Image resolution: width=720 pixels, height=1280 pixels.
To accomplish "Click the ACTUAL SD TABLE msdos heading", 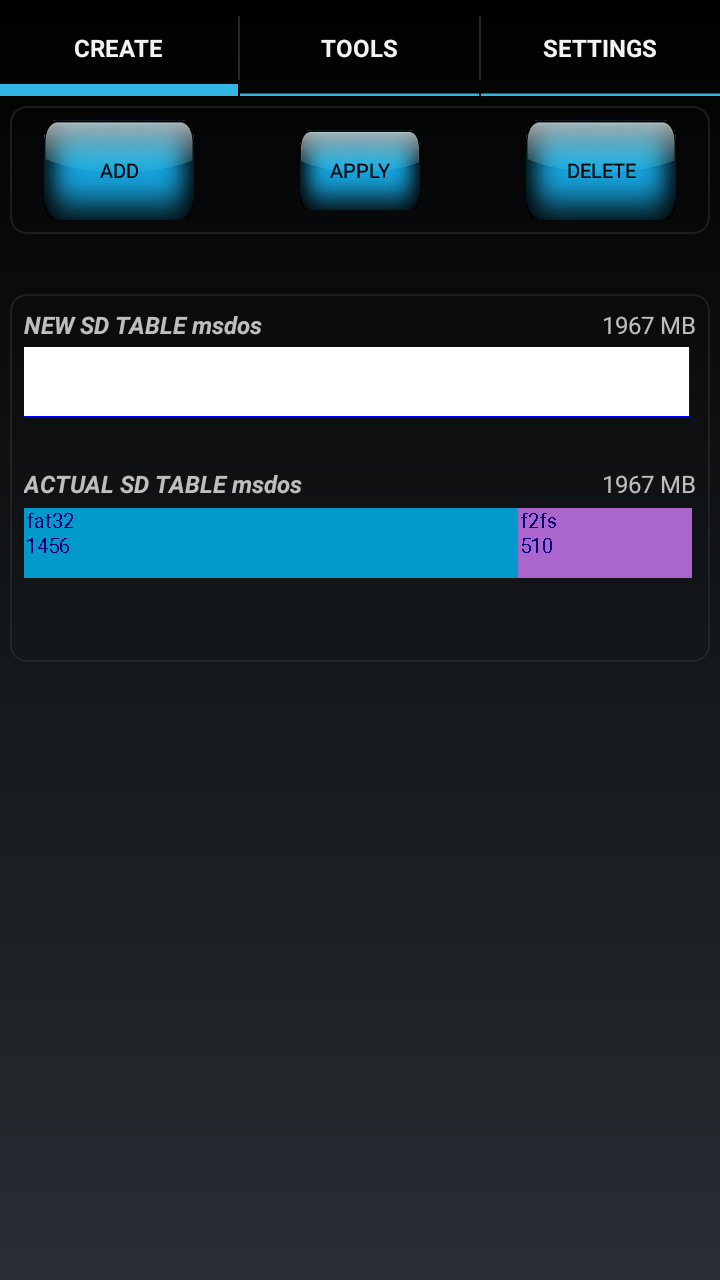I will pyautogui.click(x=163, y=485).
